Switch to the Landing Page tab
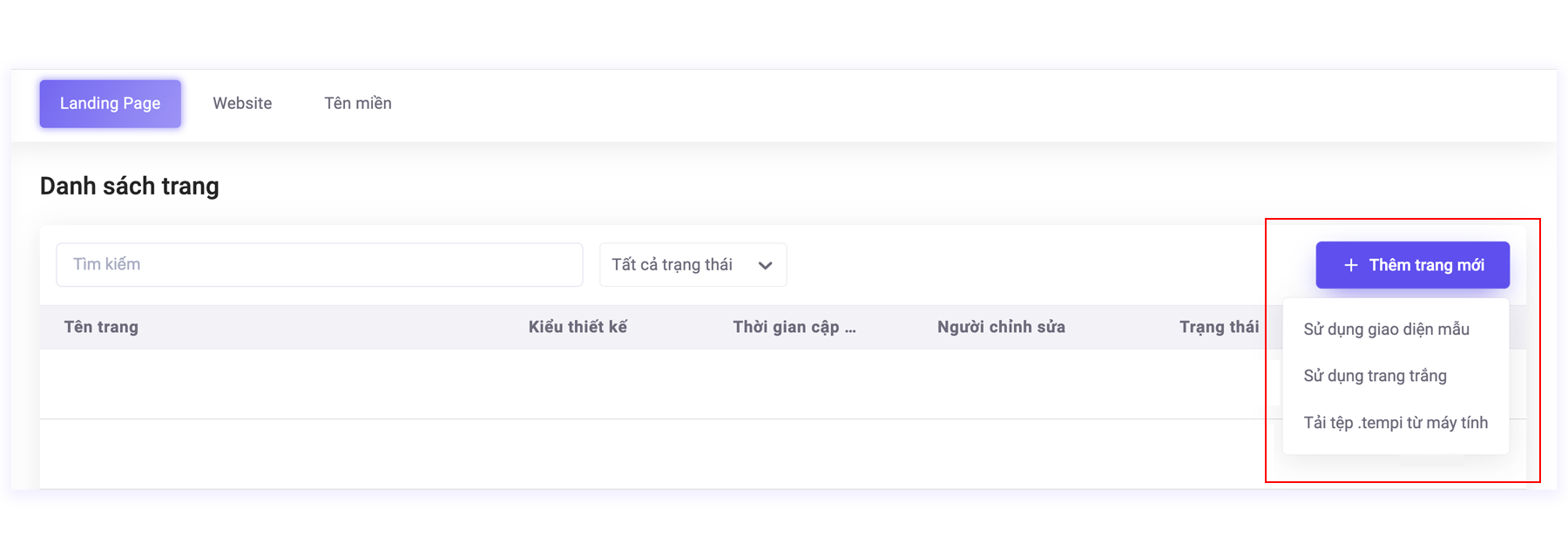This screenshot has width=1568, height=558. pos(110,104)
